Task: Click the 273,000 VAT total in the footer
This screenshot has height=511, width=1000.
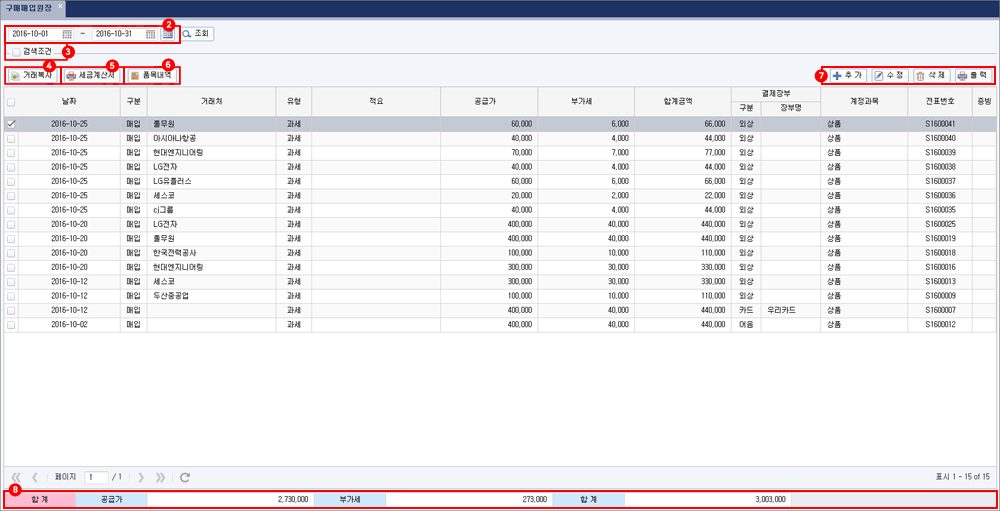Action: coord(469,500)
